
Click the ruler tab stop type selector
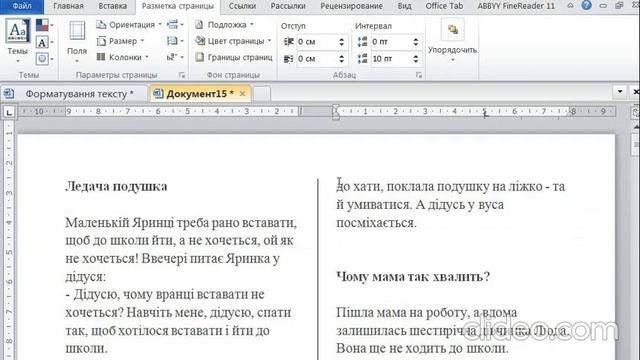[9, 112]
